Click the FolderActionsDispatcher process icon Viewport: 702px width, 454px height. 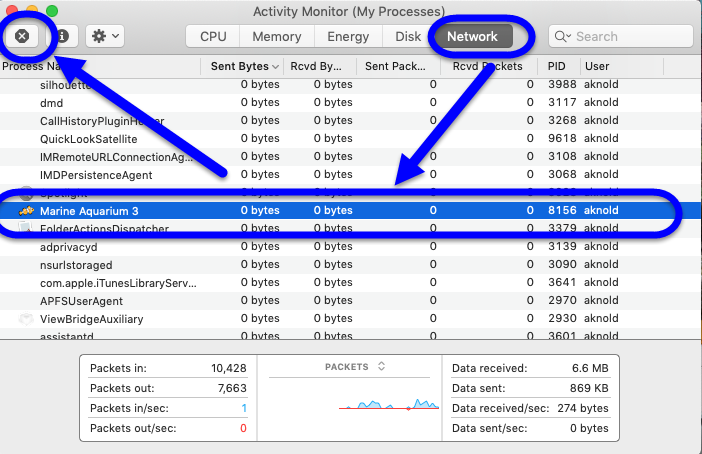pyautogui.click(x=26, y=229)
